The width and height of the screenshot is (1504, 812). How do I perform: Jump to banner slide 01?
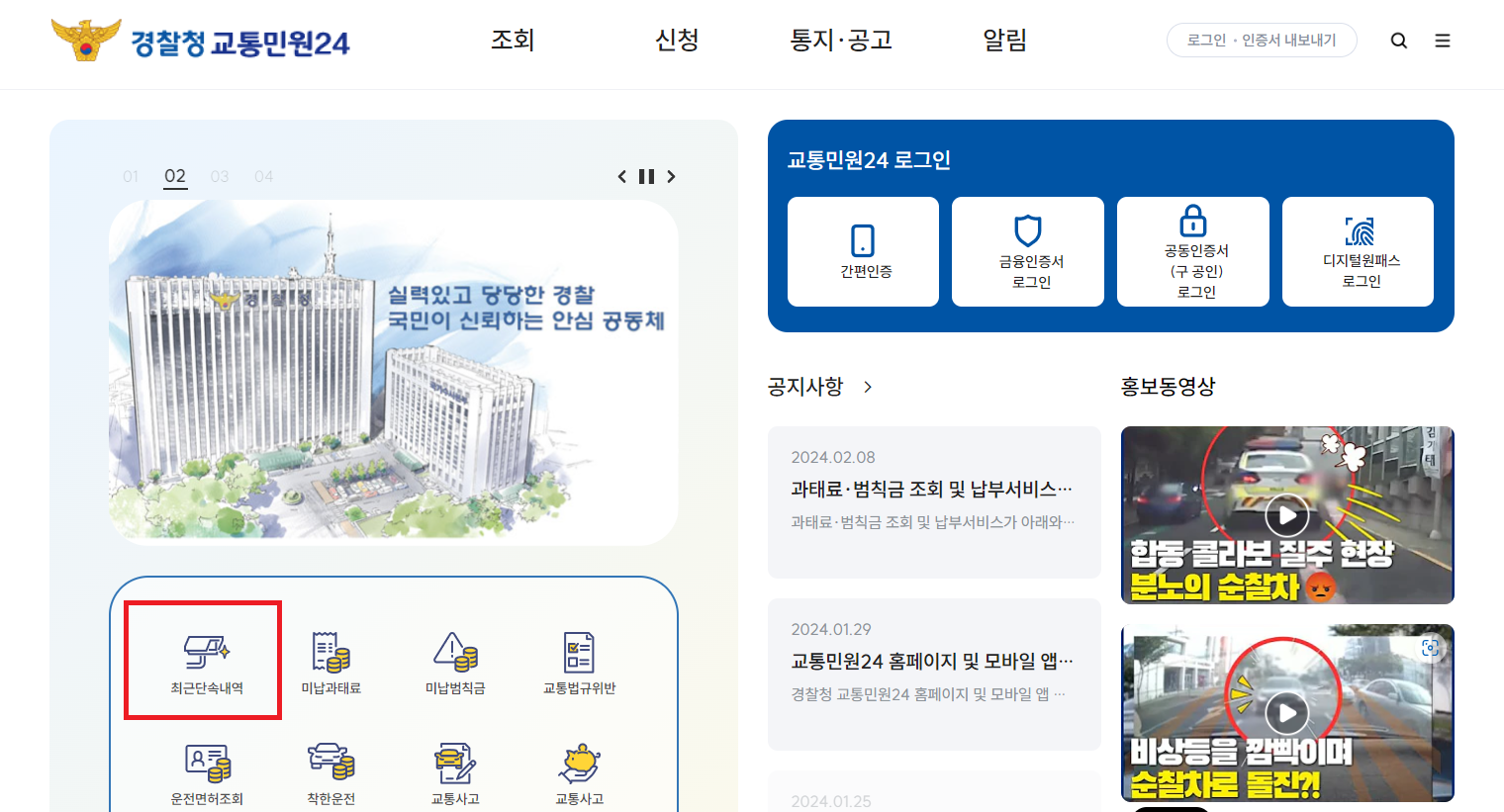pos(131,176)
